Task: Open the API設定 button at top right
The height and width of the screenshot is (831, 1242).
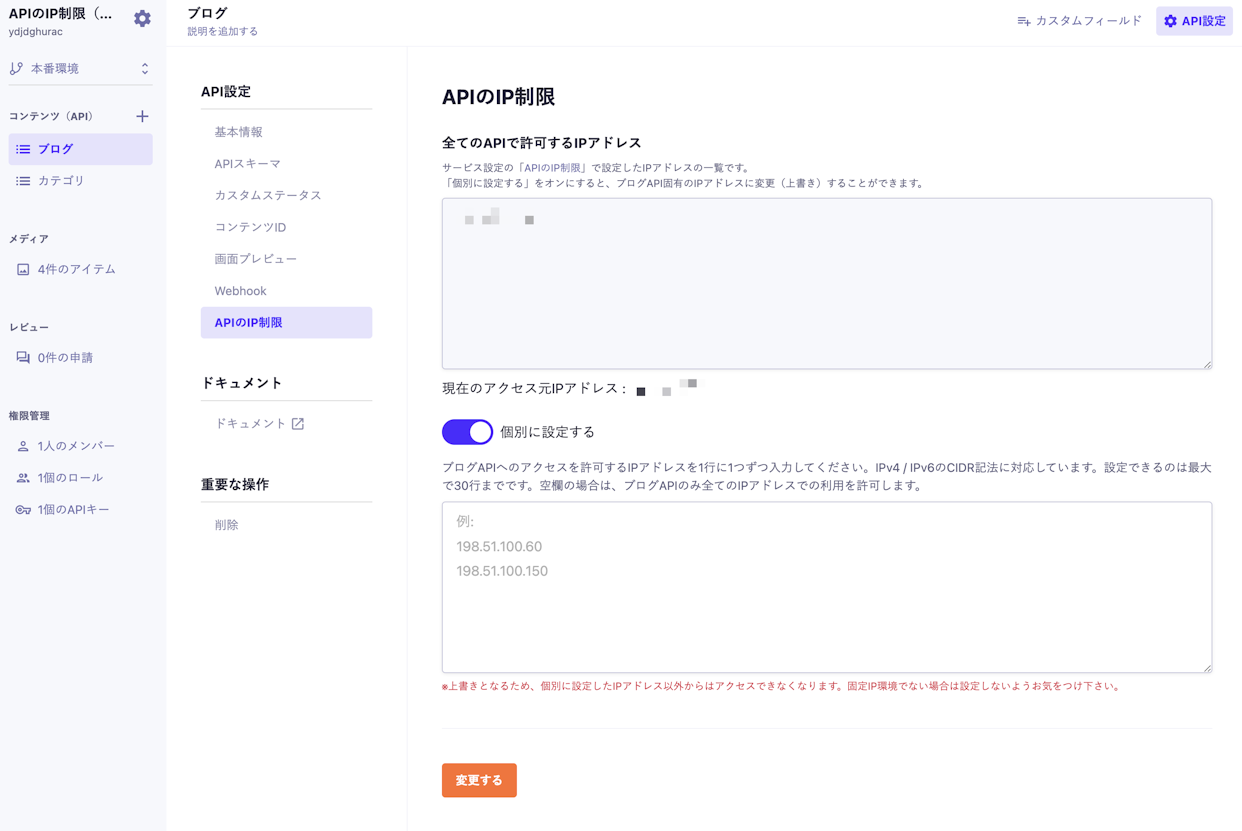Action: tap(1194, 21)
